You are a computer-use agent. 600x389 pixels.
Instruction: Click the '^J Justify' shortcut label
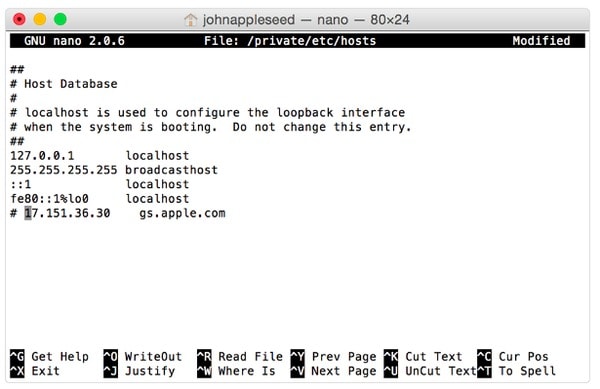coord(139,371)
